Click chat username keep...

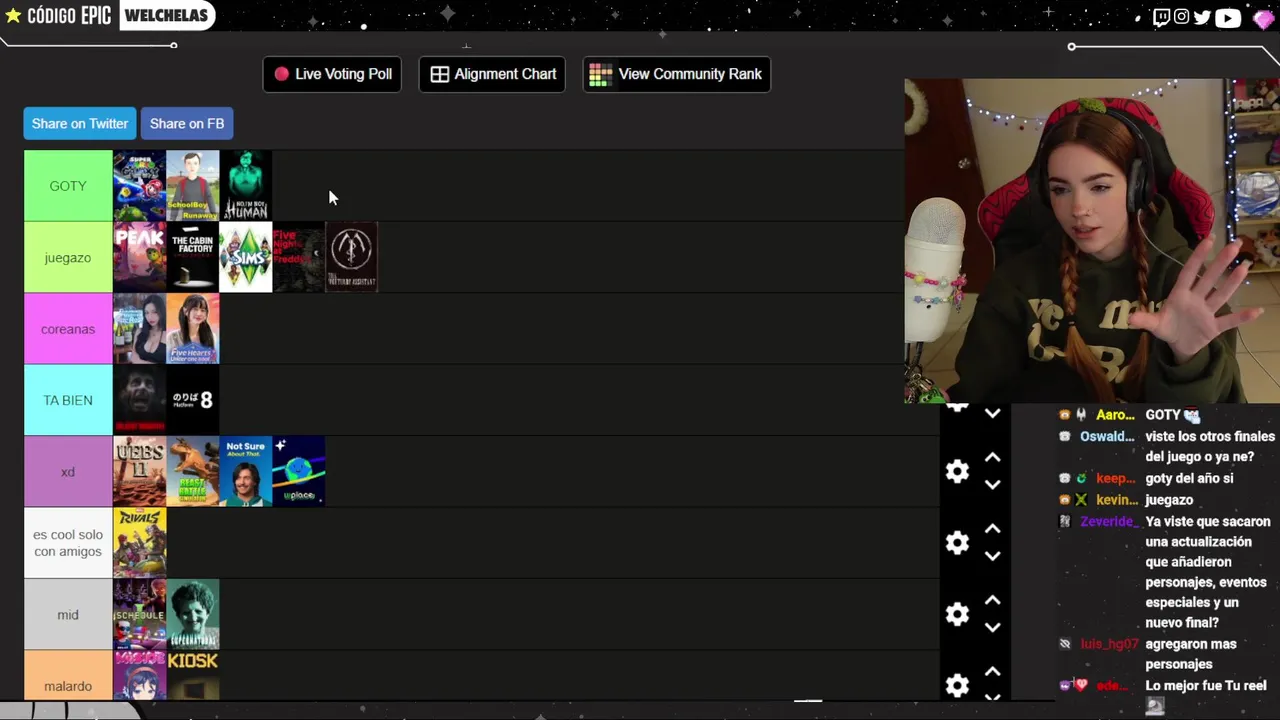(1116, 478)
